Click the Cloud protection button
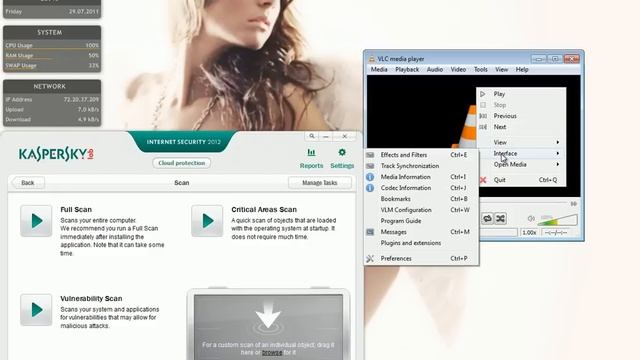 point(182,163)
